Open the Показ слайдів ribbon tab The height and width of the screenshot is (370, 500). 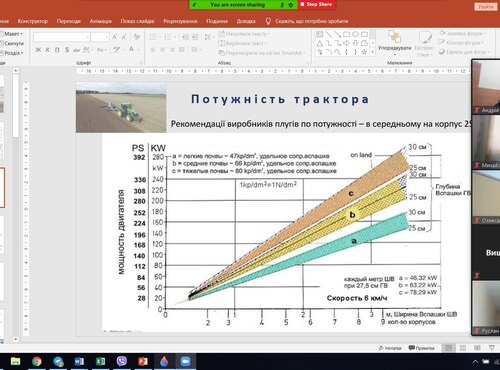click(x=137, y=21)
